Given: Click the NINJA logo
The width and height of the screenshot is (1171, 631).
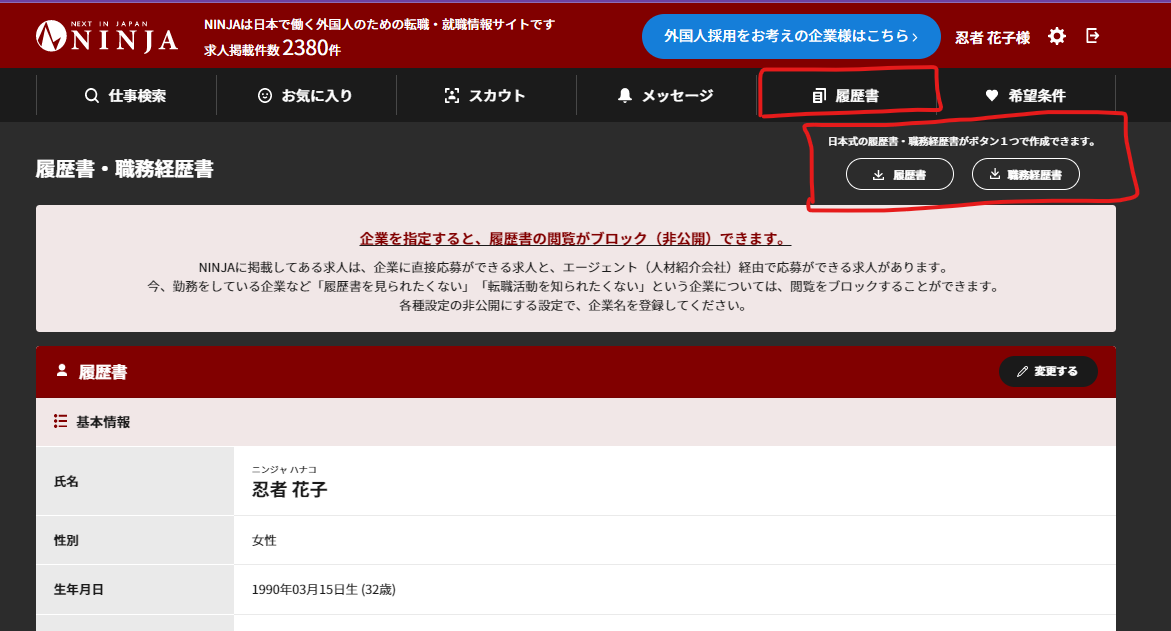Looking at the screenshot, I should [x=107, y=35].
